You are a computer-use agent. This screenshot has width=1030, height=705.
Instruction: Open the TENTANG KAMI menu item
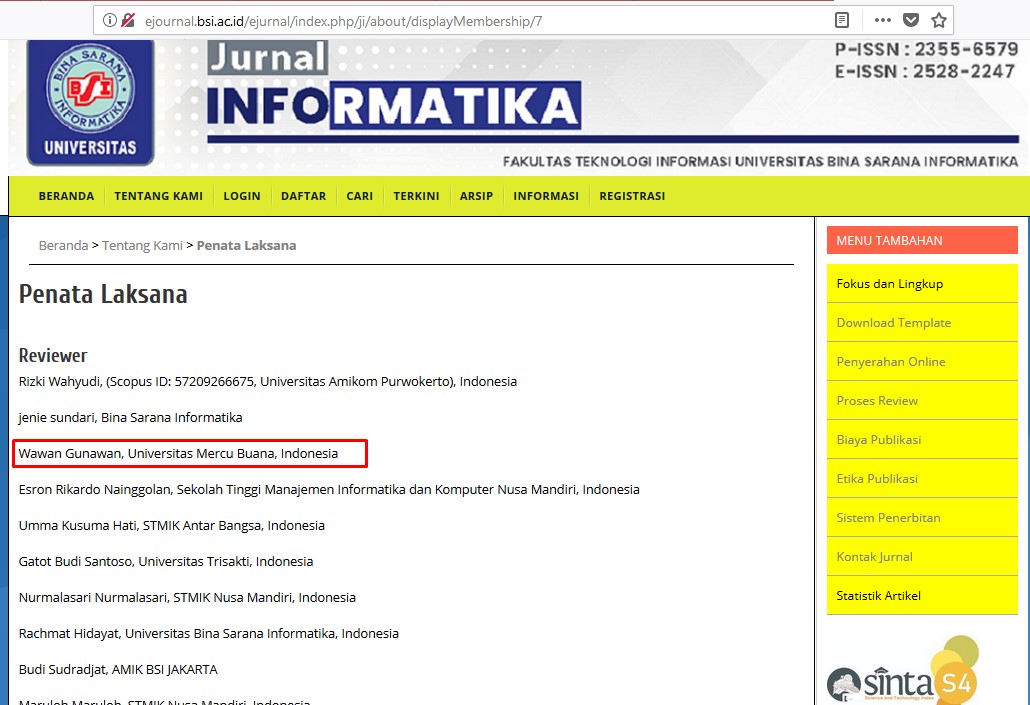click(x=158, y=196)
